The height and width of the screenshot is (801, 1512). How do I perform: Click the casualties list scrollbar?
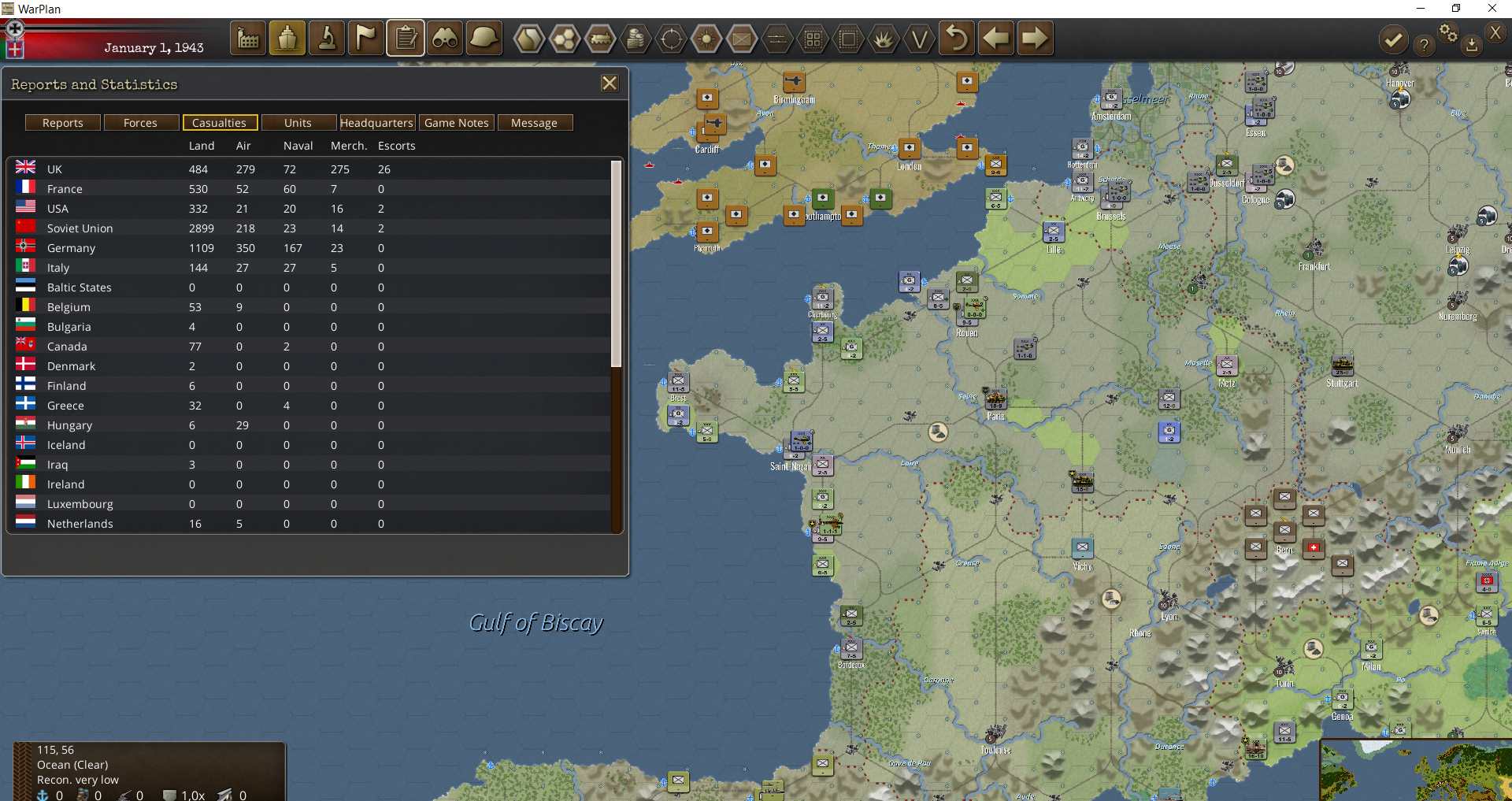tap(617, 264)
